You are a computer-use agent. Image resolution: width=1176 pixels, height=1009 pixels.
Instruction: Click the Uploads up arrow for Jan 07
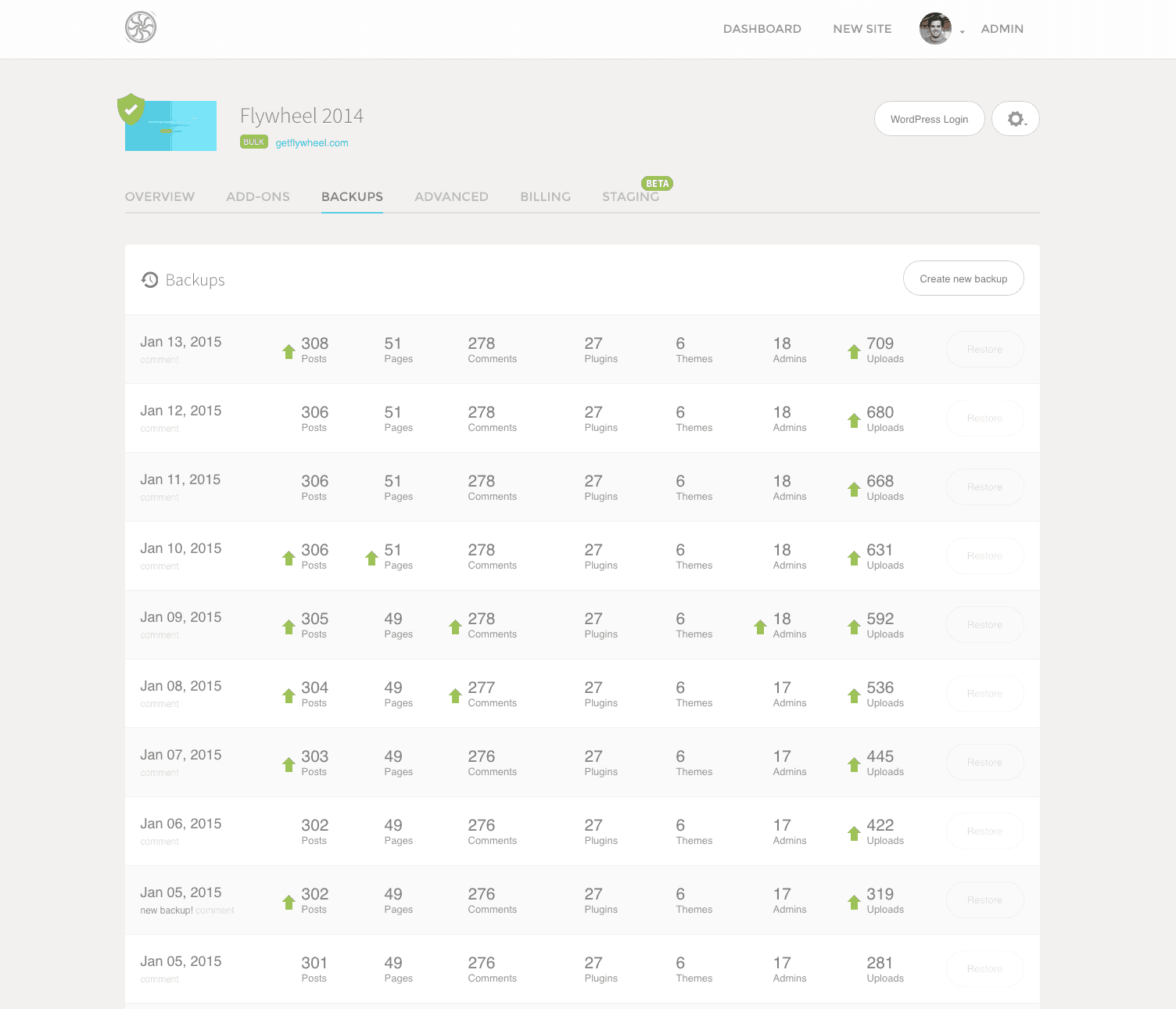tap(854, 764)
